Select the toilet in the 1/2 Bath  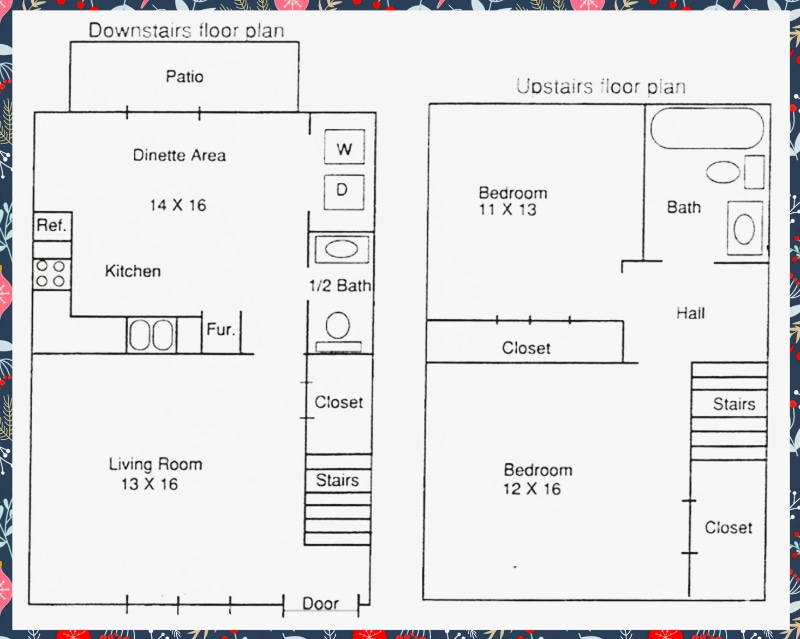coord(336,327)
